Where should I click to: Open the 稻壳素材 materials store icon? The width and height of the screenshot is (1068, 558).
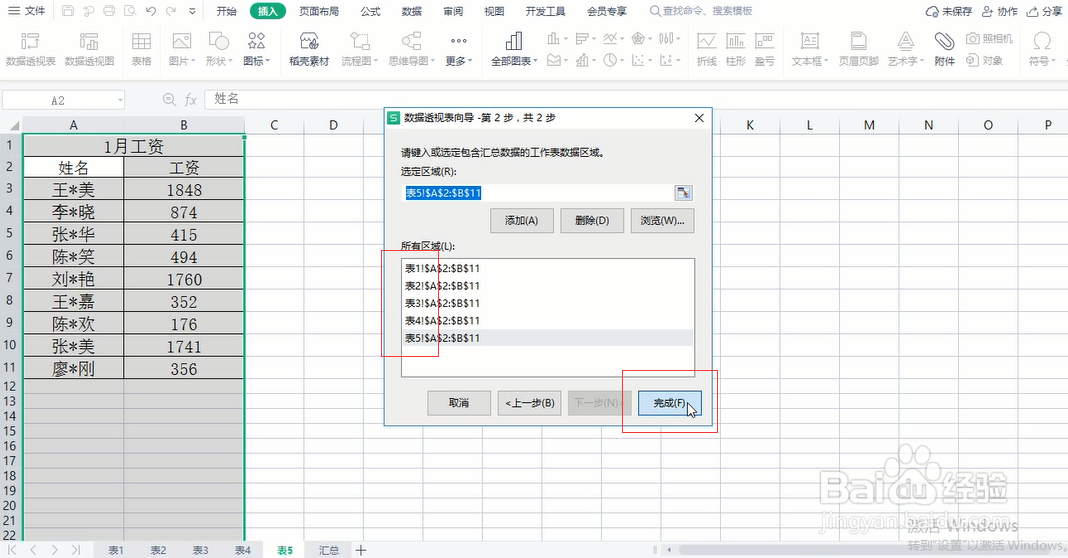(309, 48)
